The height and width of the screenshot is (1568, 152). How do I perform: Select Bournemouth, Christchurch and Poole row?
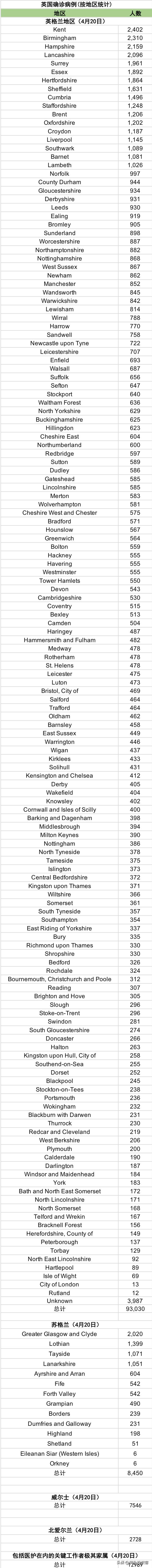60,979
